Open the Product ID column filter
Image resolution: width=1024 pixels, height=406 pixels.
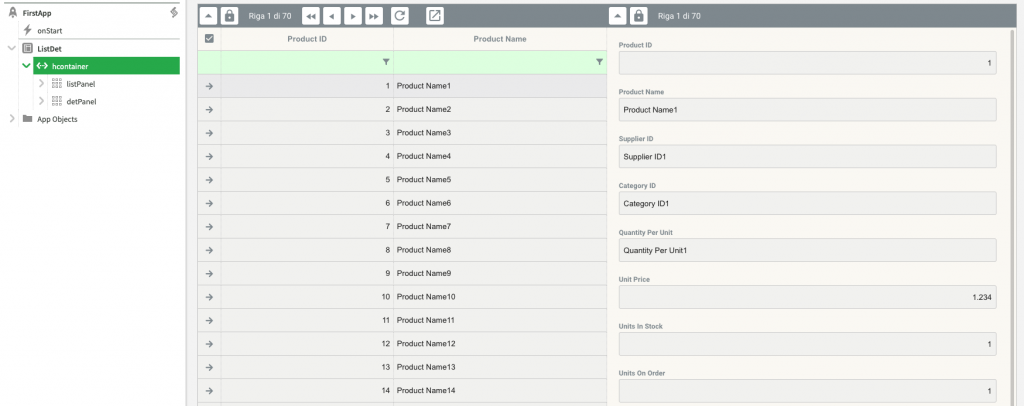386,62
